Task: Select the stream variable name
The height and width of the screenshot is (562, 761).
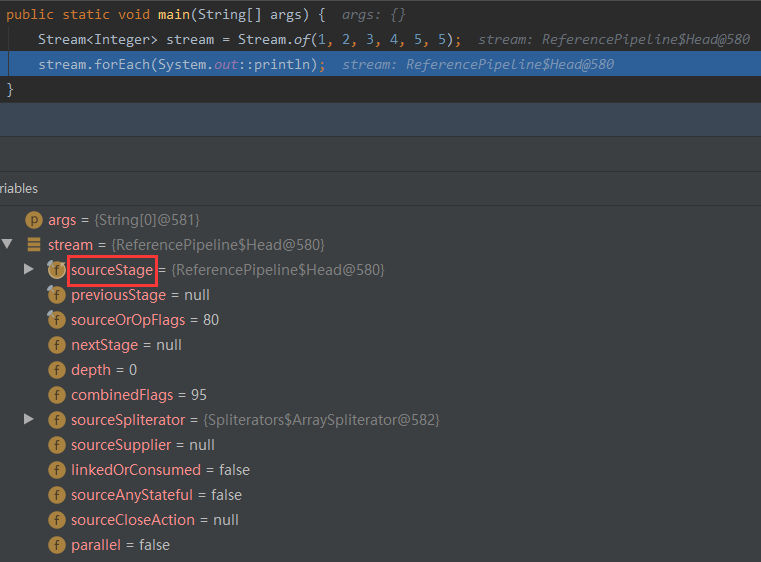Action: [x=70, y=245]
